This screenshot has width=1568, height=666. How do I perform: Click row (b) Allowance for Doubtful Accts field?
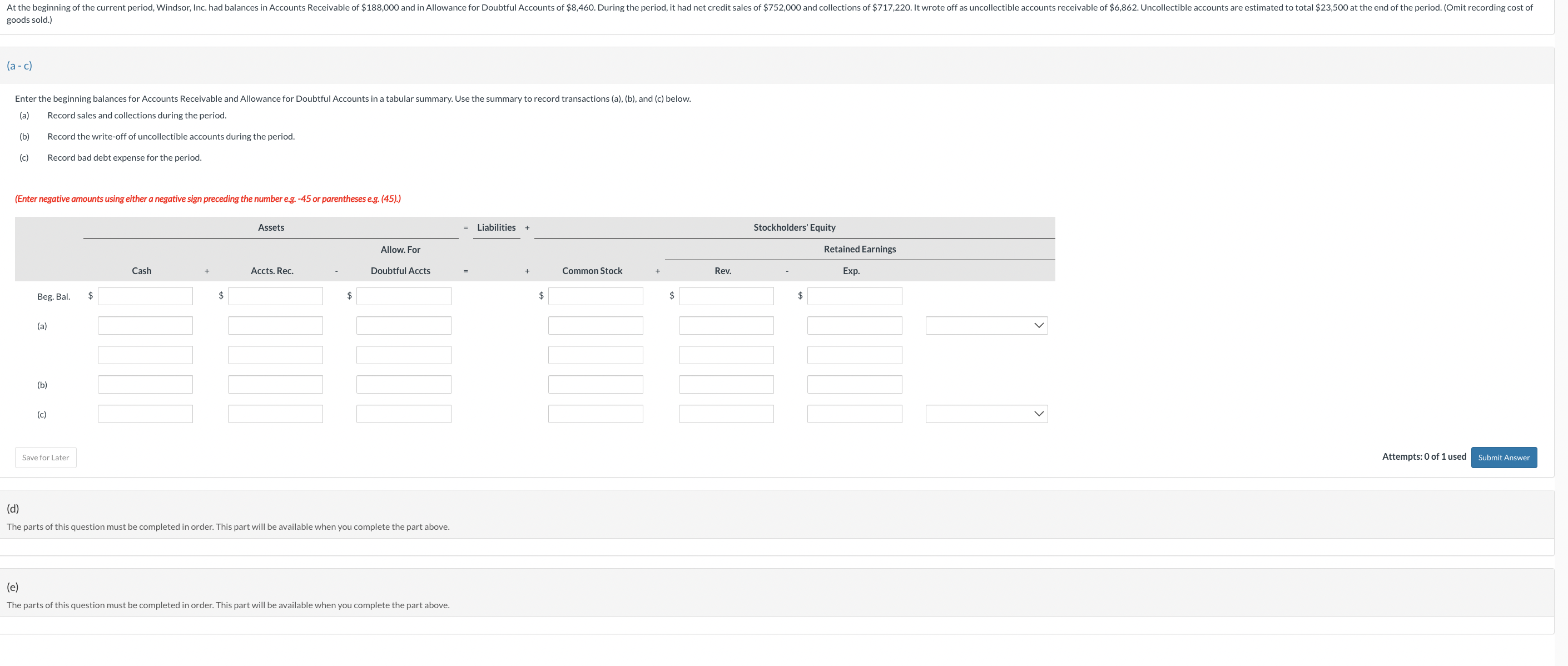[x=404, y=384]
